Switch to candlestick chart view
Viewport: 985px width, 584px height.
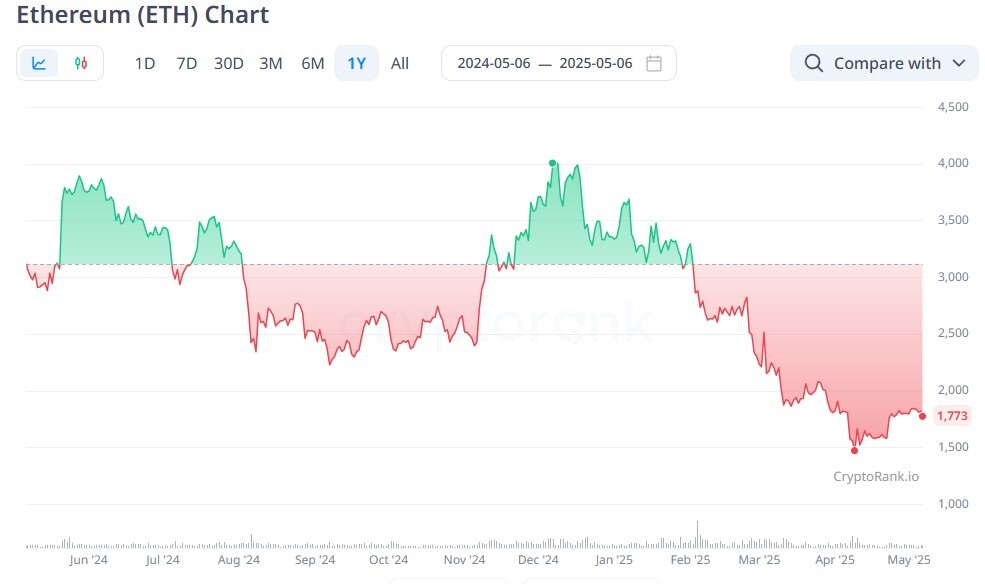[80, 63]
